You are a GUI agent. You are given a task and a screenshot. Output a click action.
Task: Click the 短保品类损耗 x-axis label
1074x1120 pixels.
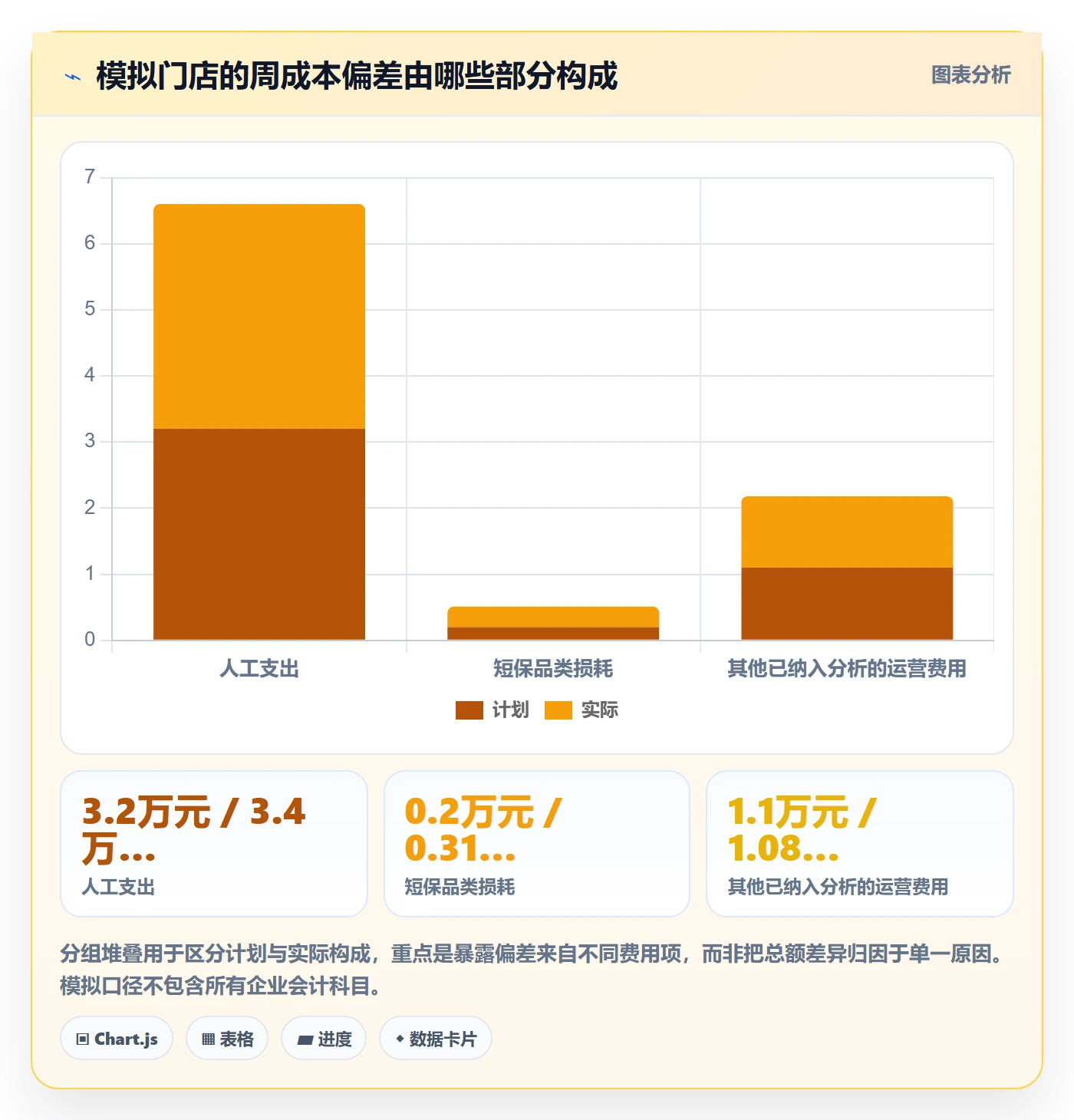tap(553, 669)
